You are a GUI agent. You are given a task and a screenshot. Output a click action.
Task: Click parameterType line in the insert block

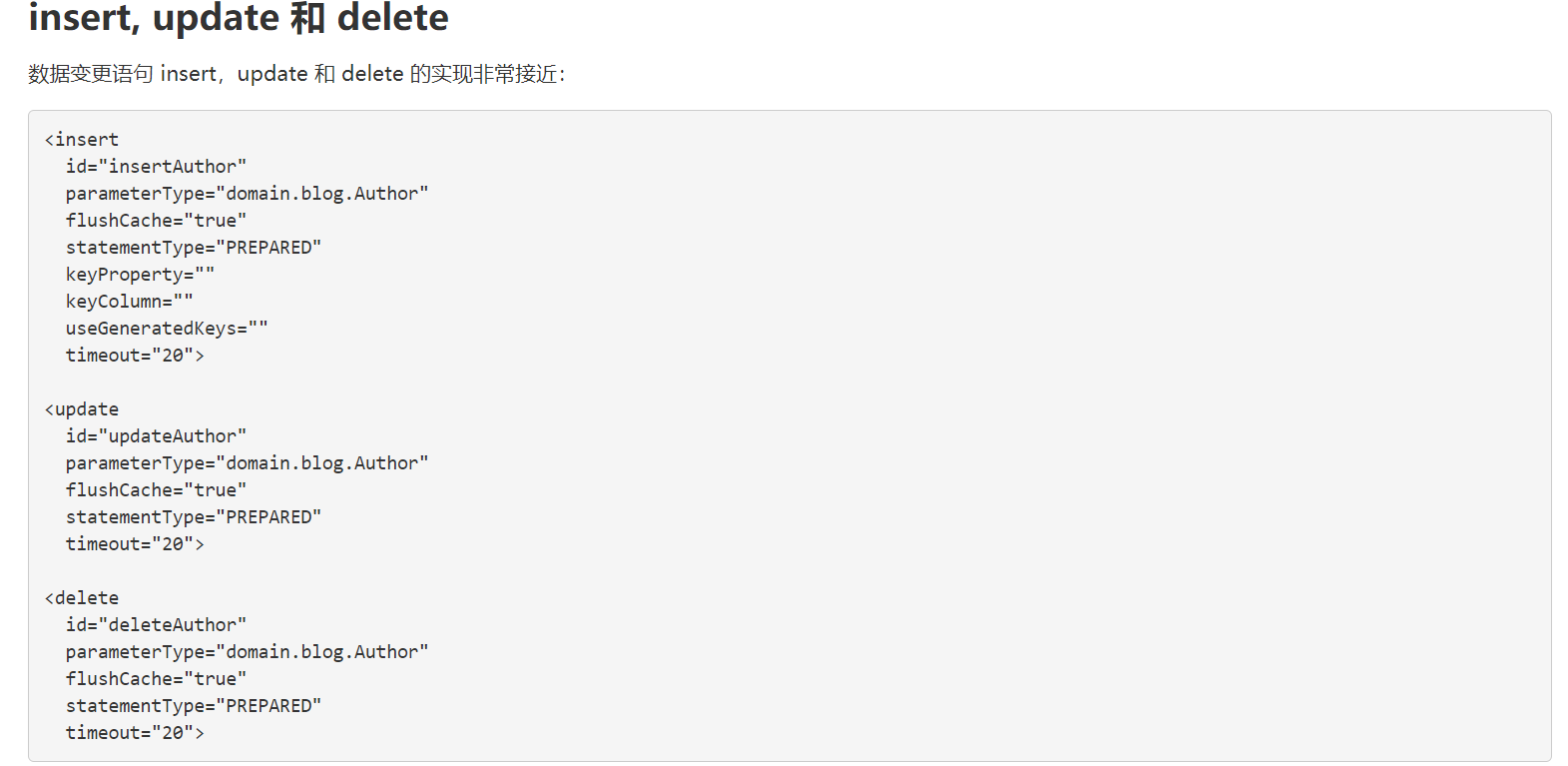(247, 194)
